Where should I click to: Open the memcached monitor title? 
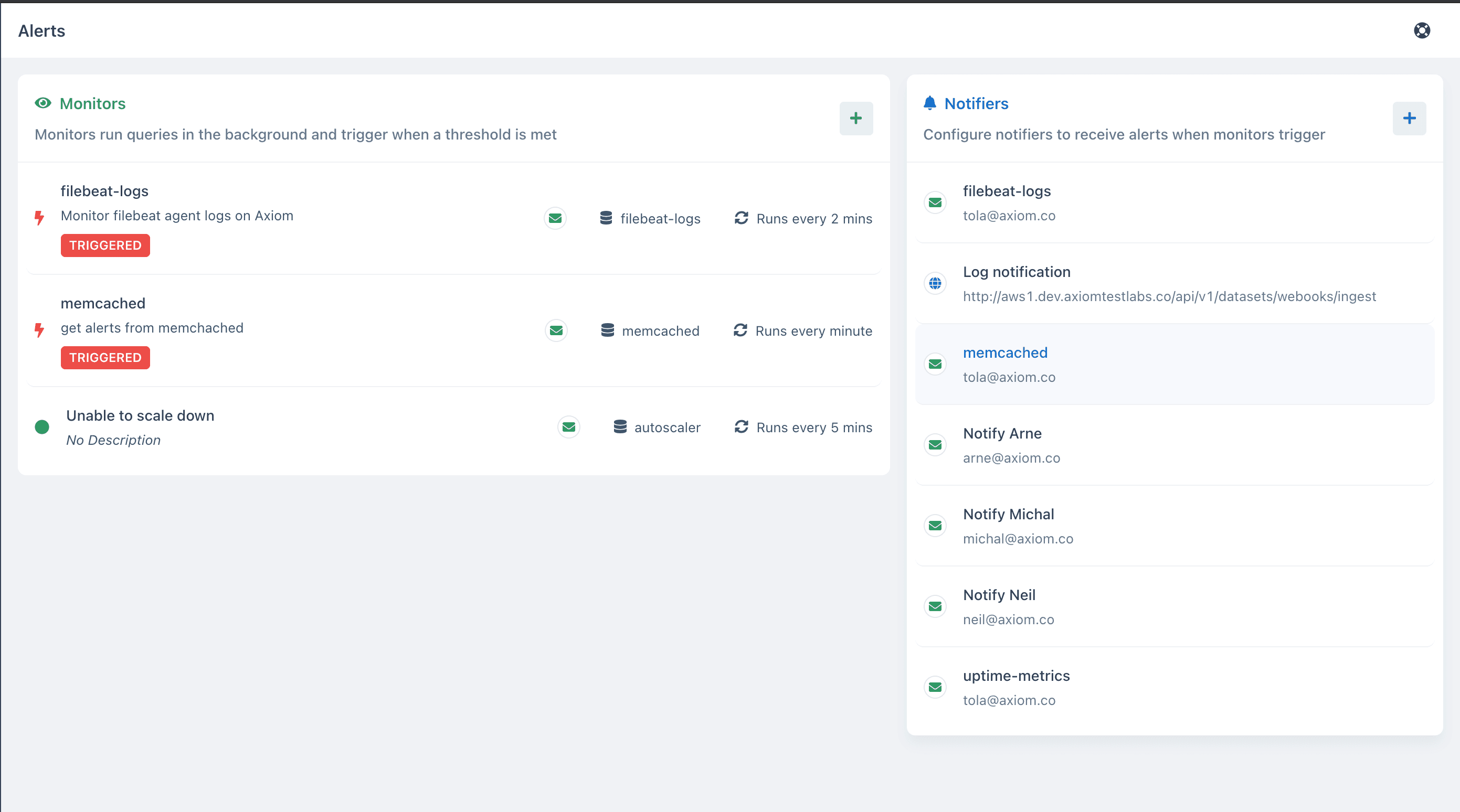tap(102, 303)
